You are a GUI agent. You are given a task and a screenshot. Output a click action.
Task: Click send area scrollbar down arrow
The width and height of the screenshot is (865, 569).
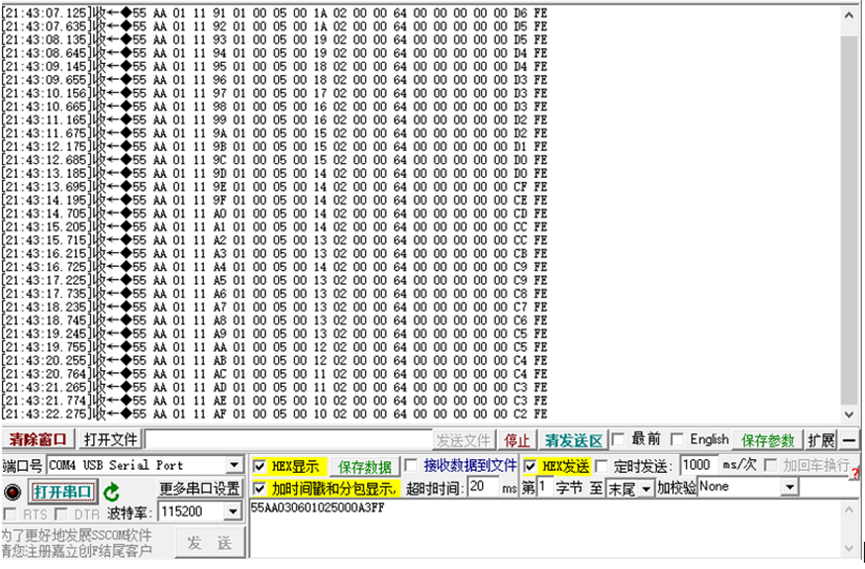point(849,547)
